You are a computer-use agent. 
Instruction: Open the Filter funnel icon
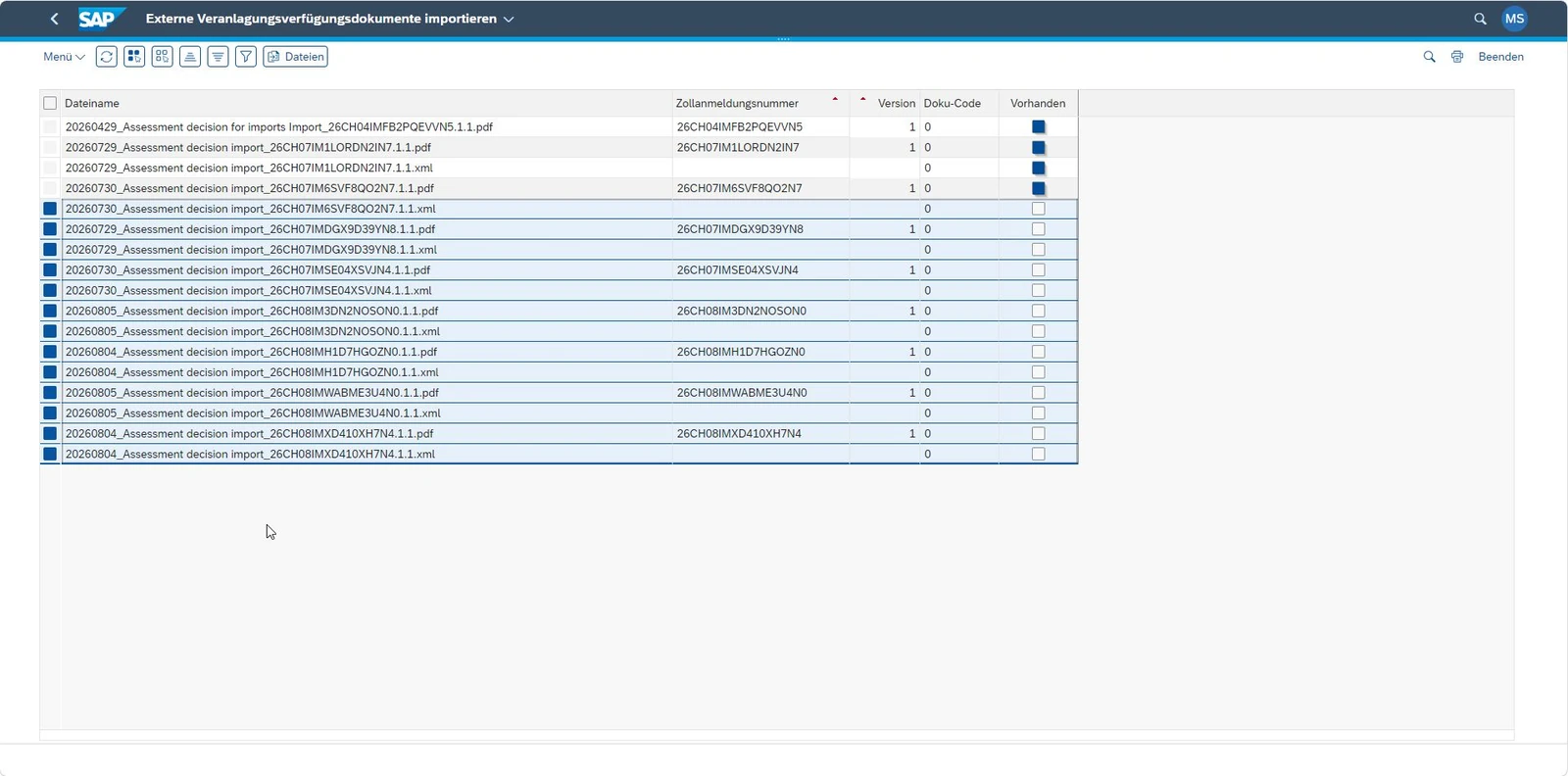point(246,57)
